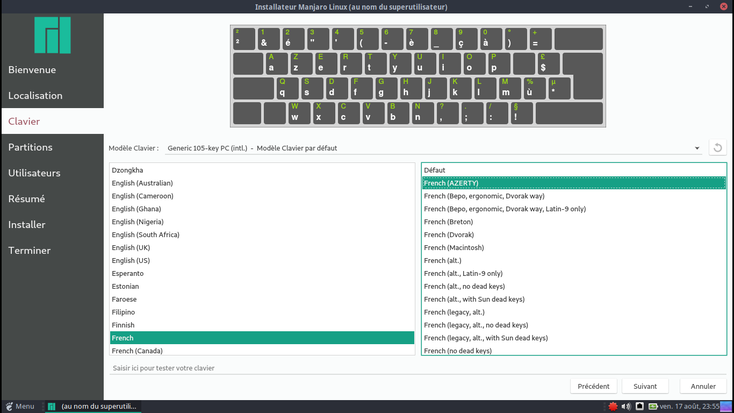Select French (Breton) variant

(574, 221)
